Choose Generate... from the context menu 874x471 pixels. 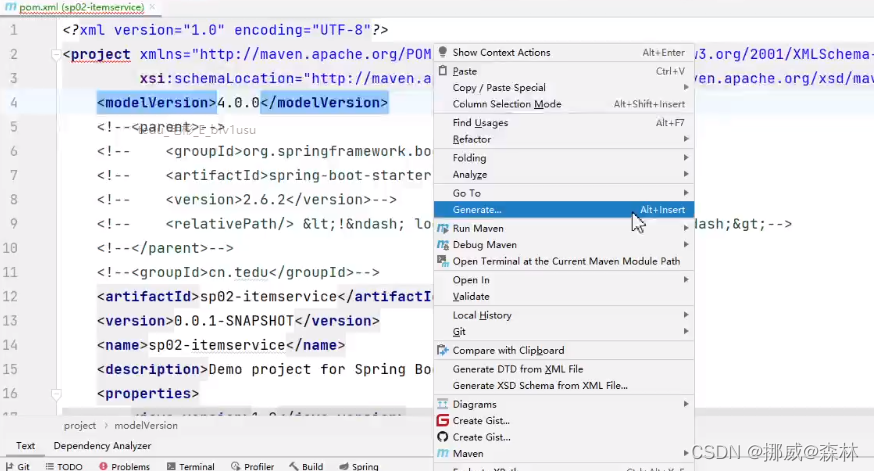click(564, 210)
